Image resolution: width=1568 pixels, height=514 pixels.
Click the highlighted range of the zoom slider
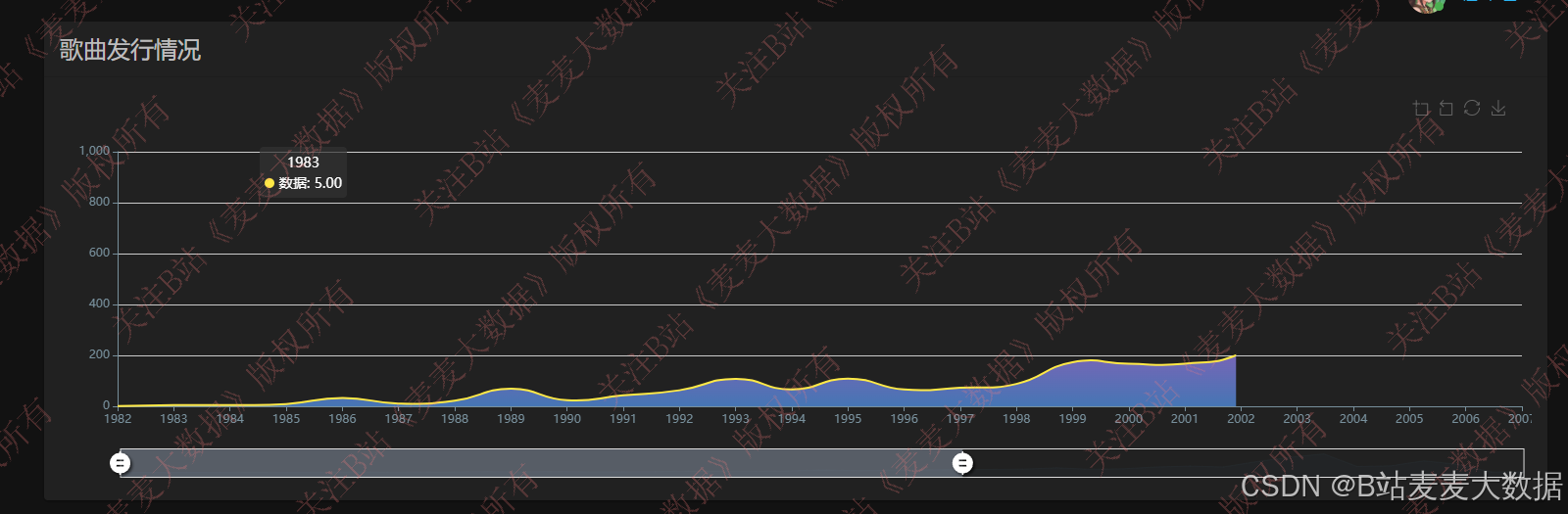542,463
